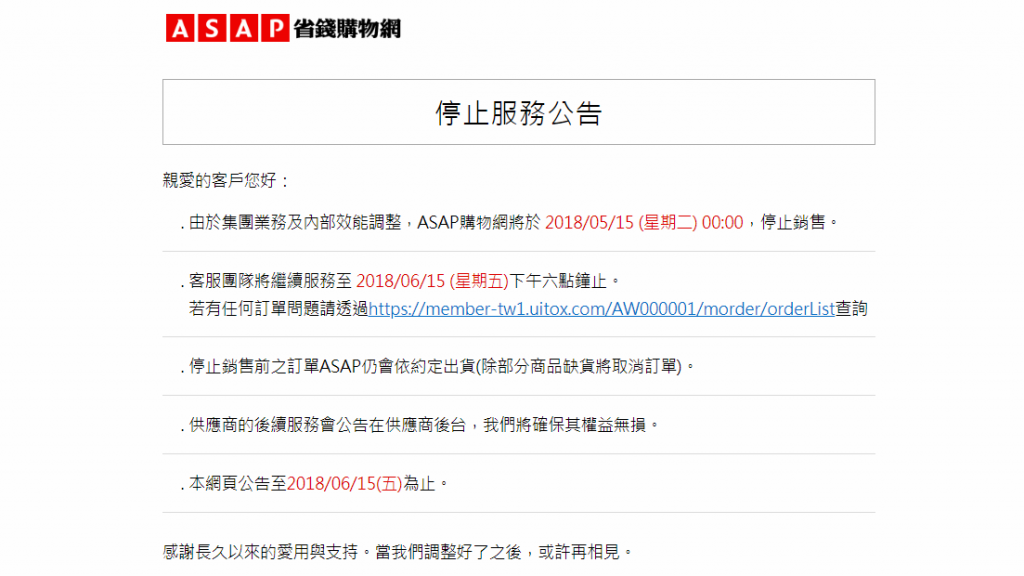
Task: Click the ASAP 省錢購物網 logo
Action: [283, 28]
